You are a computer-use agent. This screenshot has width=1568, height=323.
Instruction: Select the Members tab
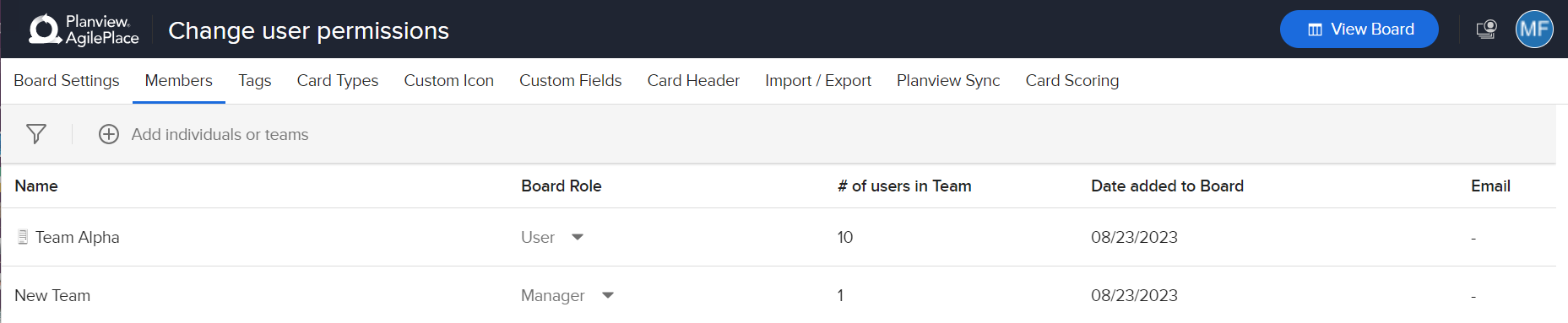tap(179, 81)
